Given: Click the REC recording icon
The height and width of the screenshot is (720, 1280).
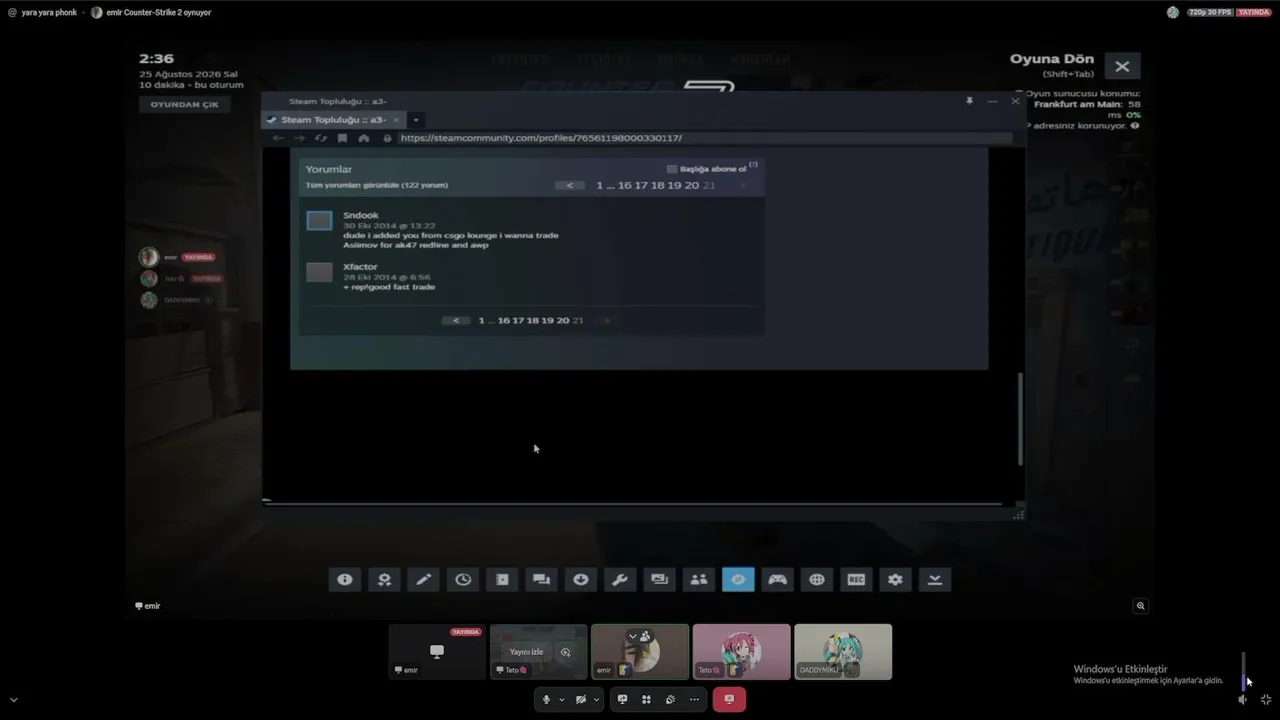Looking at the screenshot, I should pos(856,579).
